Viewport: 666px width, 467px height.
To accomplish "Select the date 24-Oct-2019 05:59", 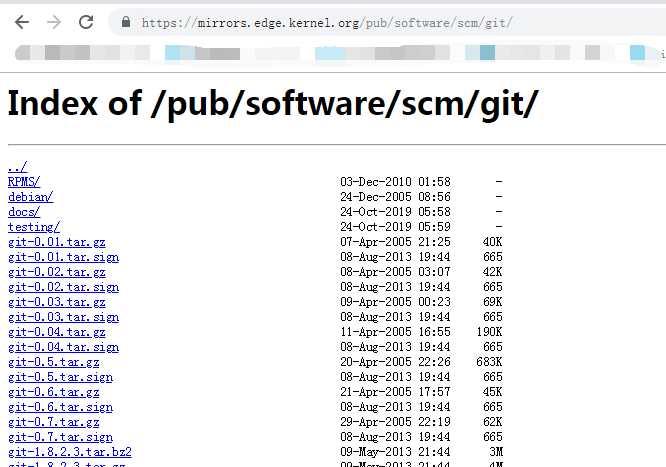I will 395,227.
